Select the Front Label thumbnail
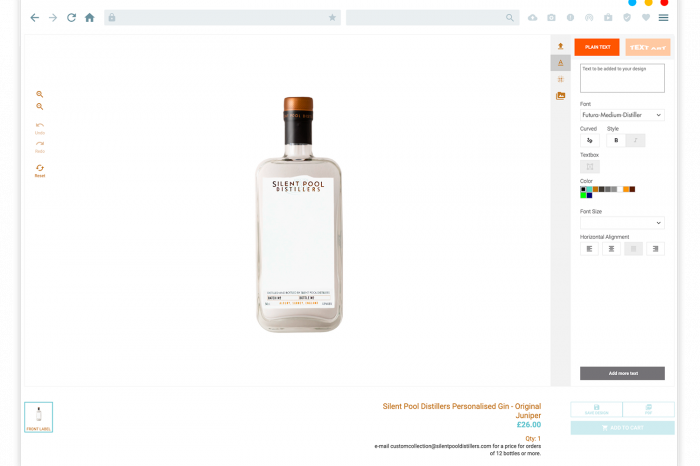700x466 pixels. click(38, 417)
